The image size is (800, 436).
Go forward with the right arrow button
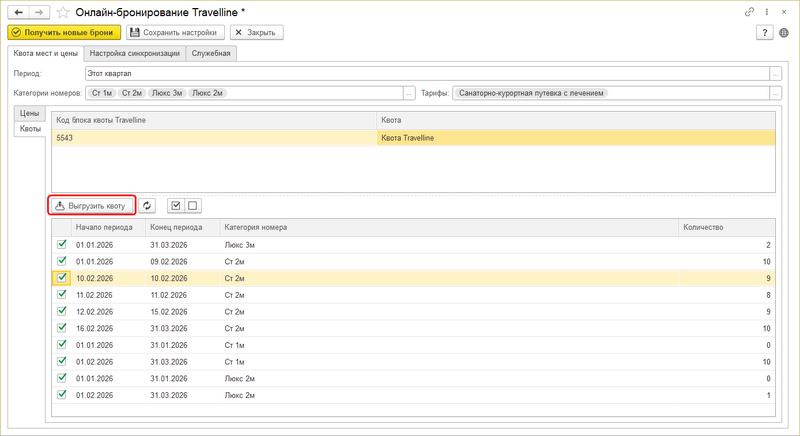39,12
